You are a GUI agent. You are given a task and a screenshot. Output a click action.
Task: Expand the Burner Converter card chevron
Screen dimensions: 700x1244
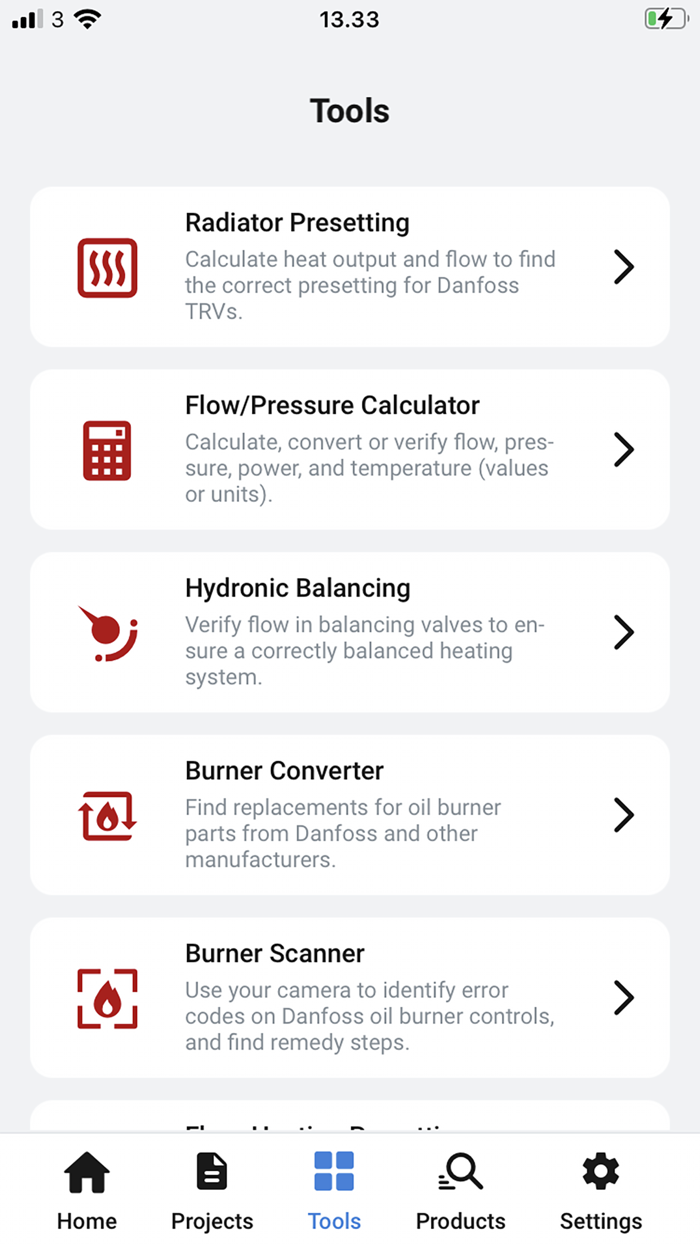(623, 814)
